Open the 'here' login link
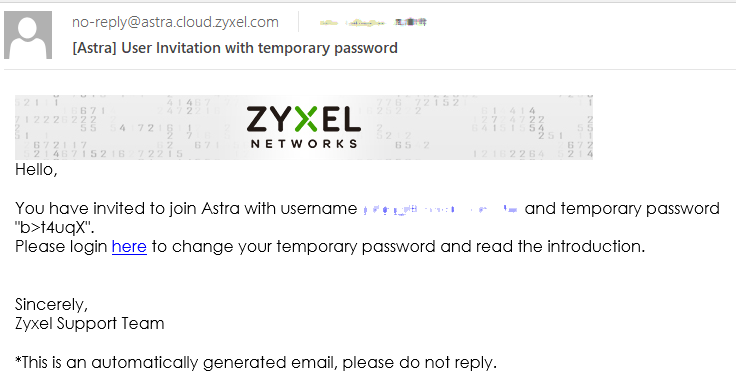The image size is (736, 391). coord(129,246)
